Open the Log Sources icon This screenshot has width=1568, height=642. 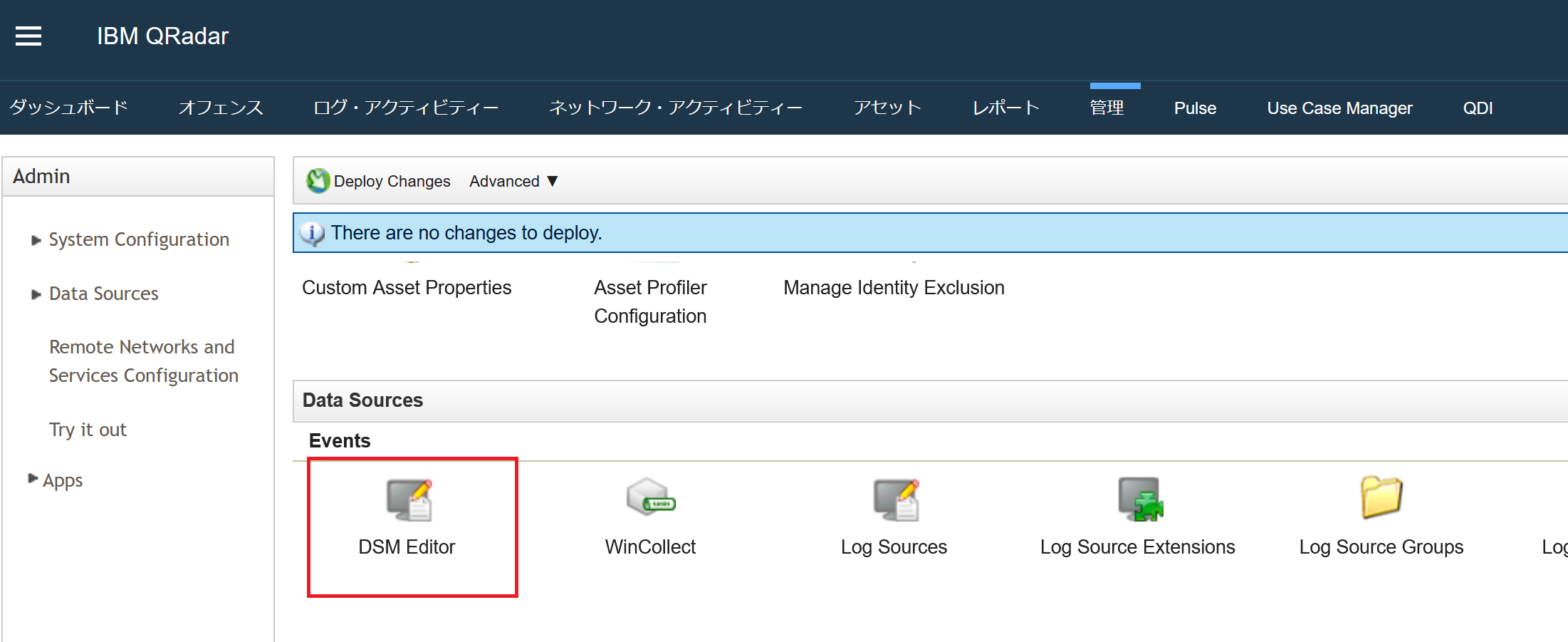point(896,499)
